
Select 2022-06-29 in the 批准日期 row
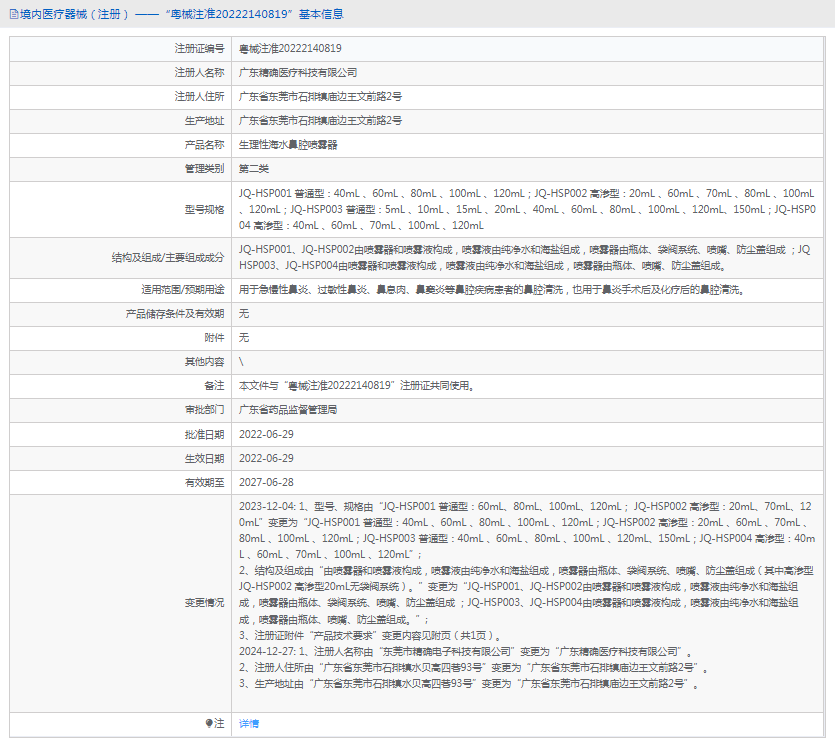(266, 435)
